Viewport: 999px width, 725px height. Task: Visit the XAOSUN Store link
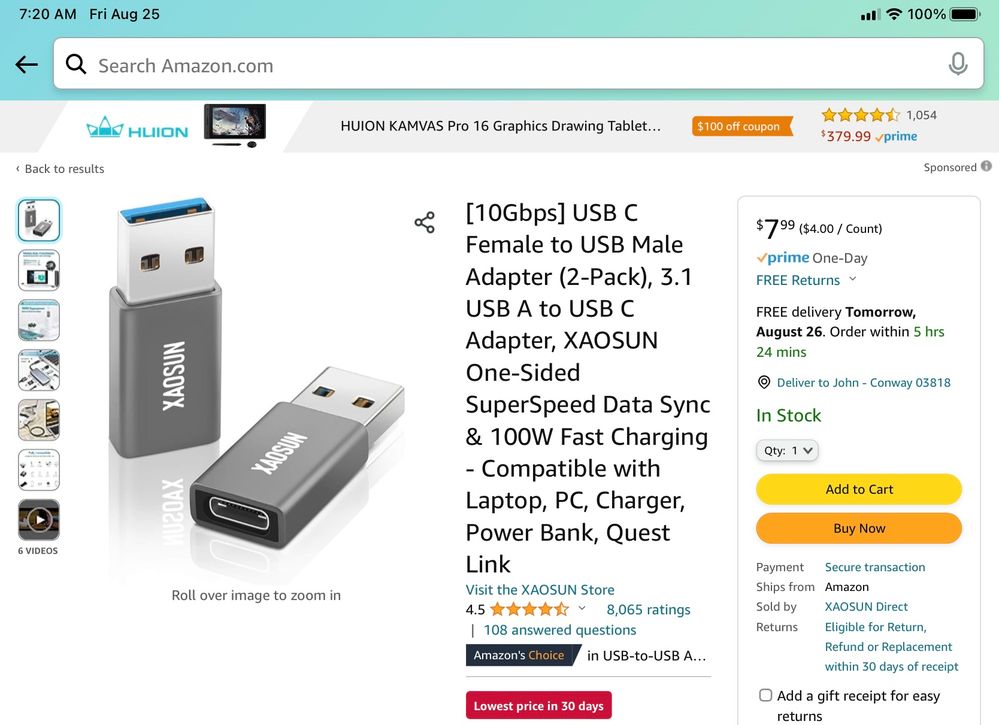[540, 590]
